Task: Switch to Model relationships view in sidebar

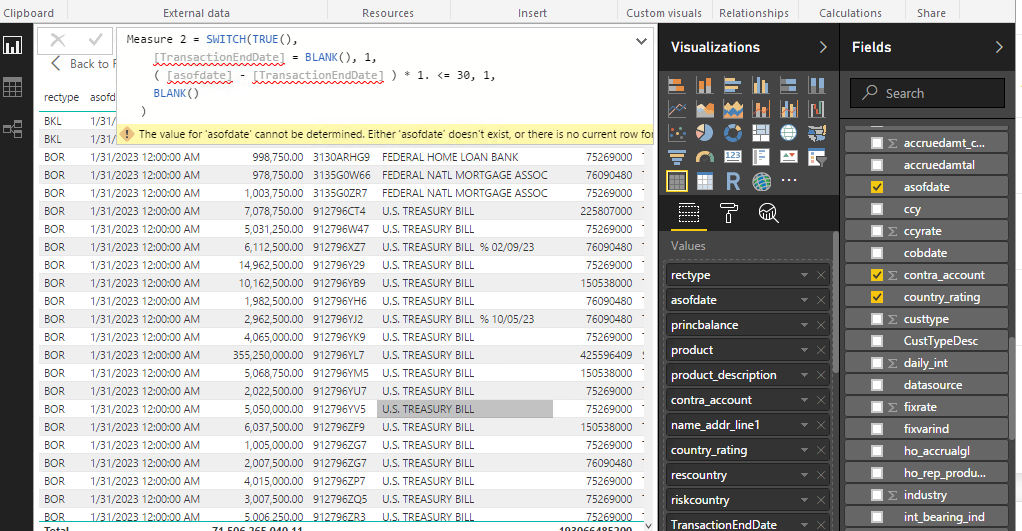Action: click(x=12, y=129)
